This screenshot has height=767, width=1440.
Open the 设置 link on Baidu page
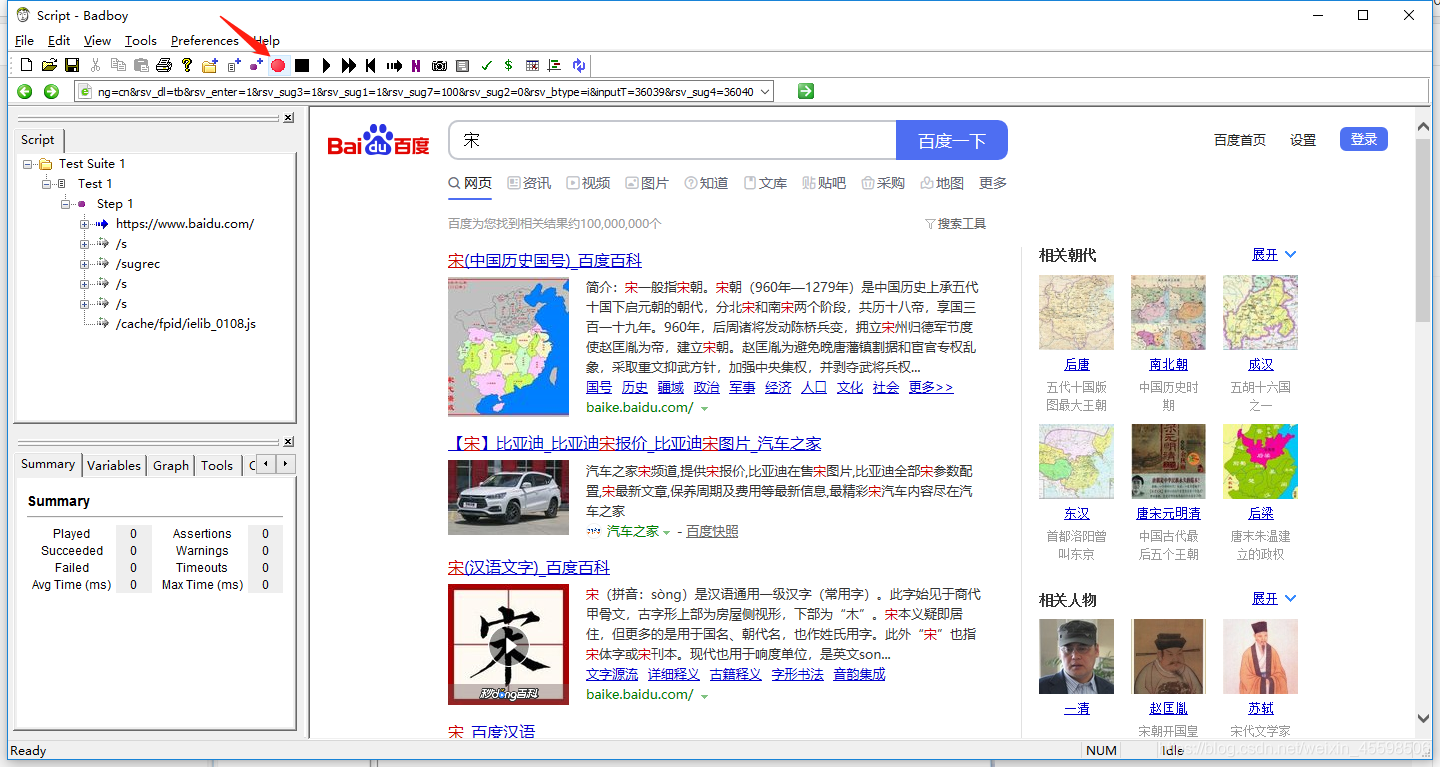(1303, 140)
